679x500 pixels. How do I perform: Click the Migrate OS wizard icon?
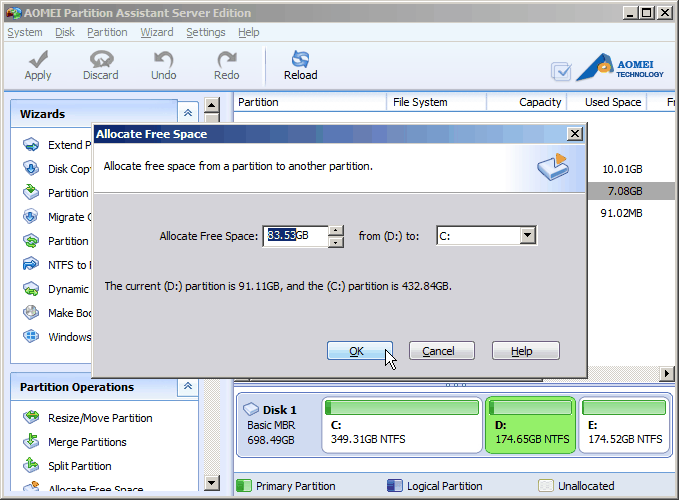click(x=31, y=216)
